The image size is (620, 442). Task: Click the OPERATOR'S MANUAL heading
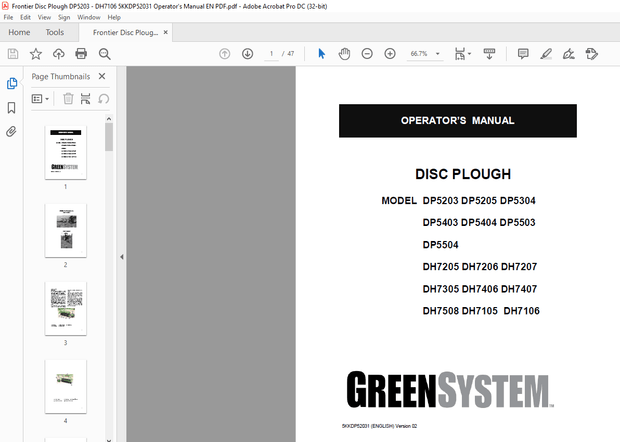[457, 121]
